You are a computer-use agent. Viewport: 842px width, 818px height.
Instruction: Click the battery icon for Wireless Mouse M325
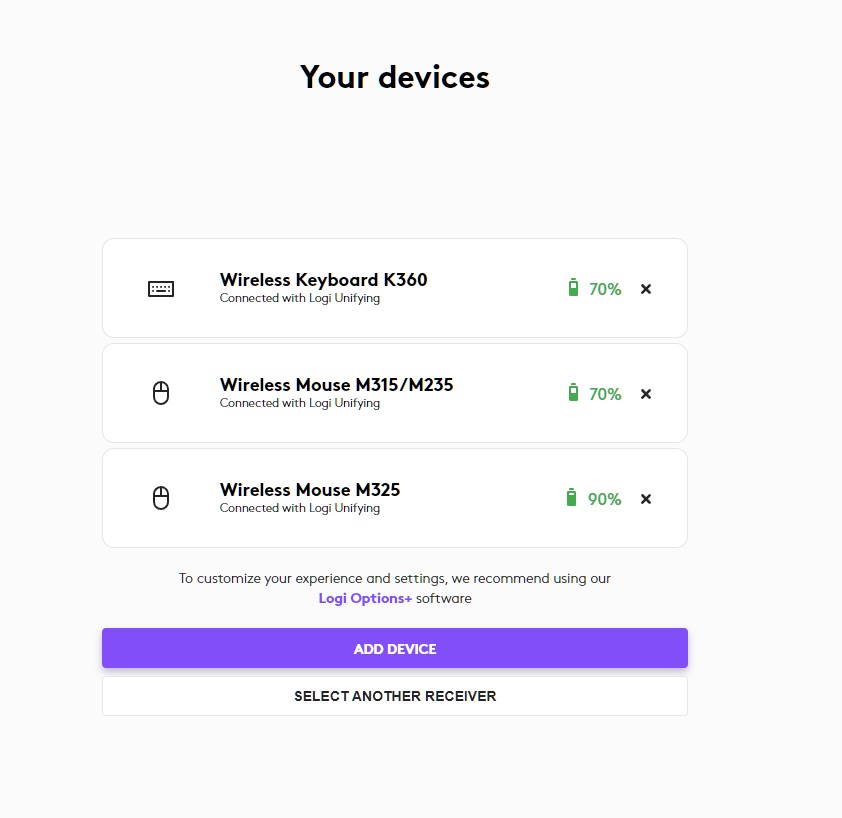tap(572, 498)
